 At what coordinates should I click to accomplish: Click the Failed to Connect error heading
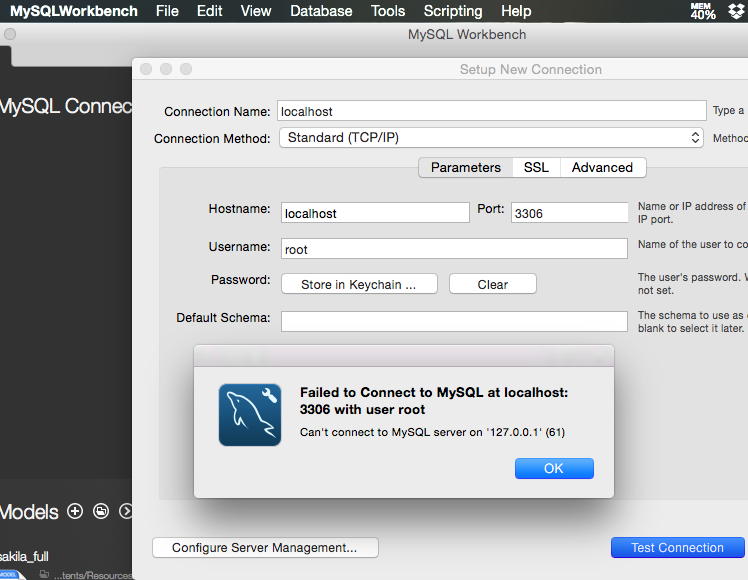[434, 401]
